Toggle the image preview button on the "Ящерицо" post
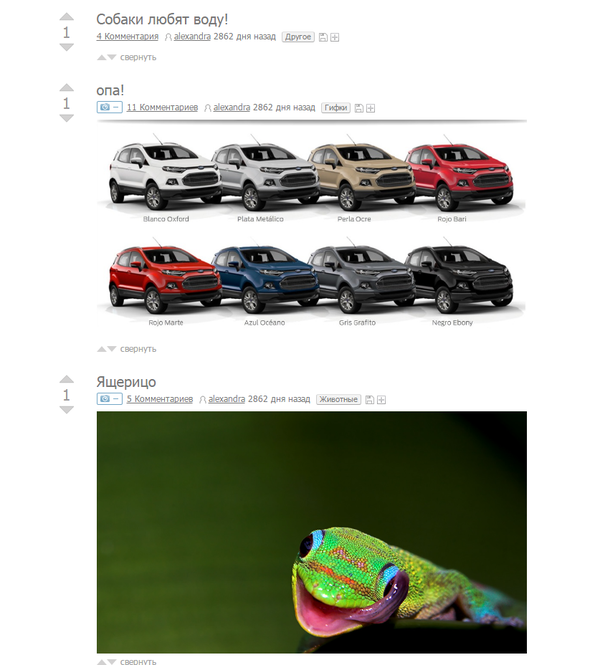The width and height of the screenshot is (600, 665). click(x=109, y=399)
